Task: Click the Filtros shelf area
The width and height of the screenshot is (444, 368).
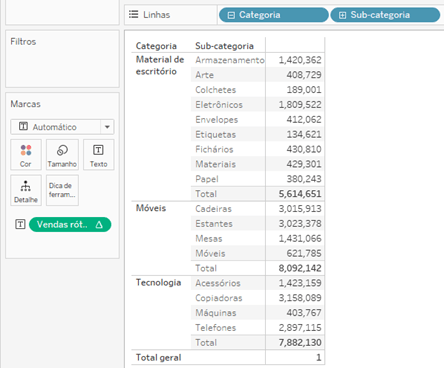Action: (62, 59)
